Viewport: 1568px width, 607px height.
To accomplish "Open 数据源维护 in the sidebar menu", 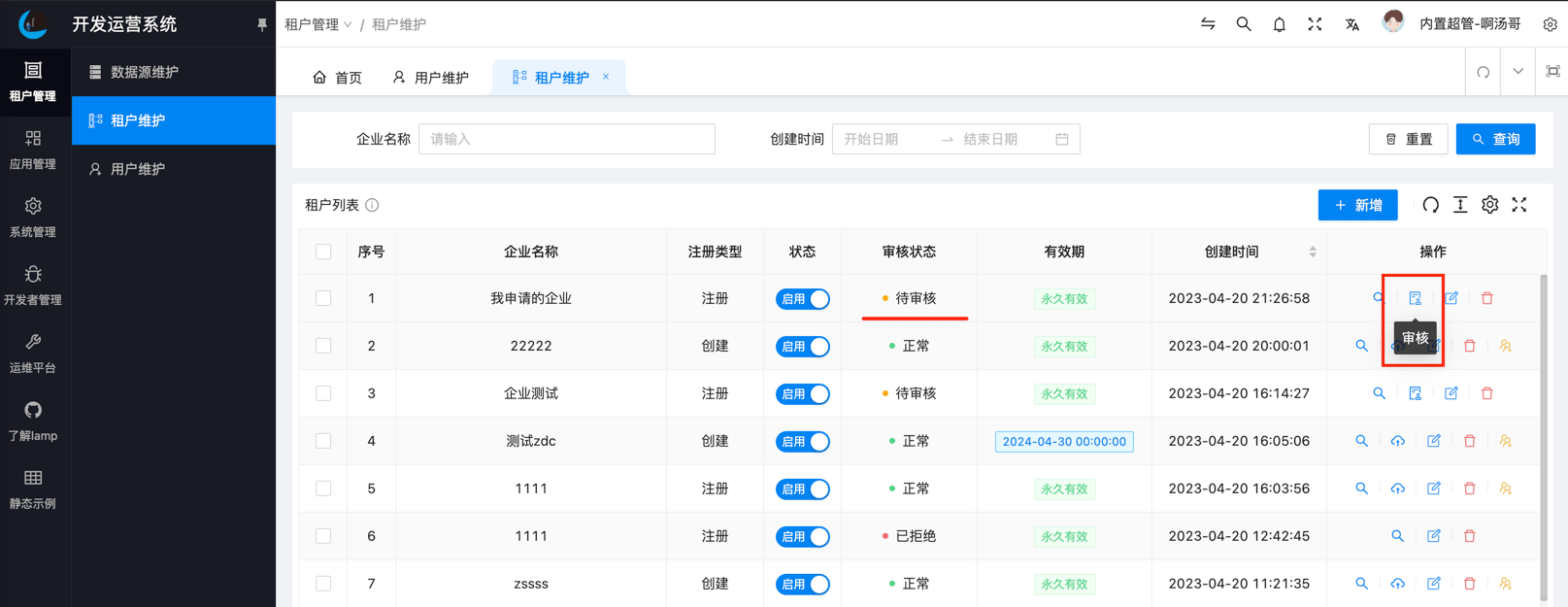I will (x=144, y=72).
